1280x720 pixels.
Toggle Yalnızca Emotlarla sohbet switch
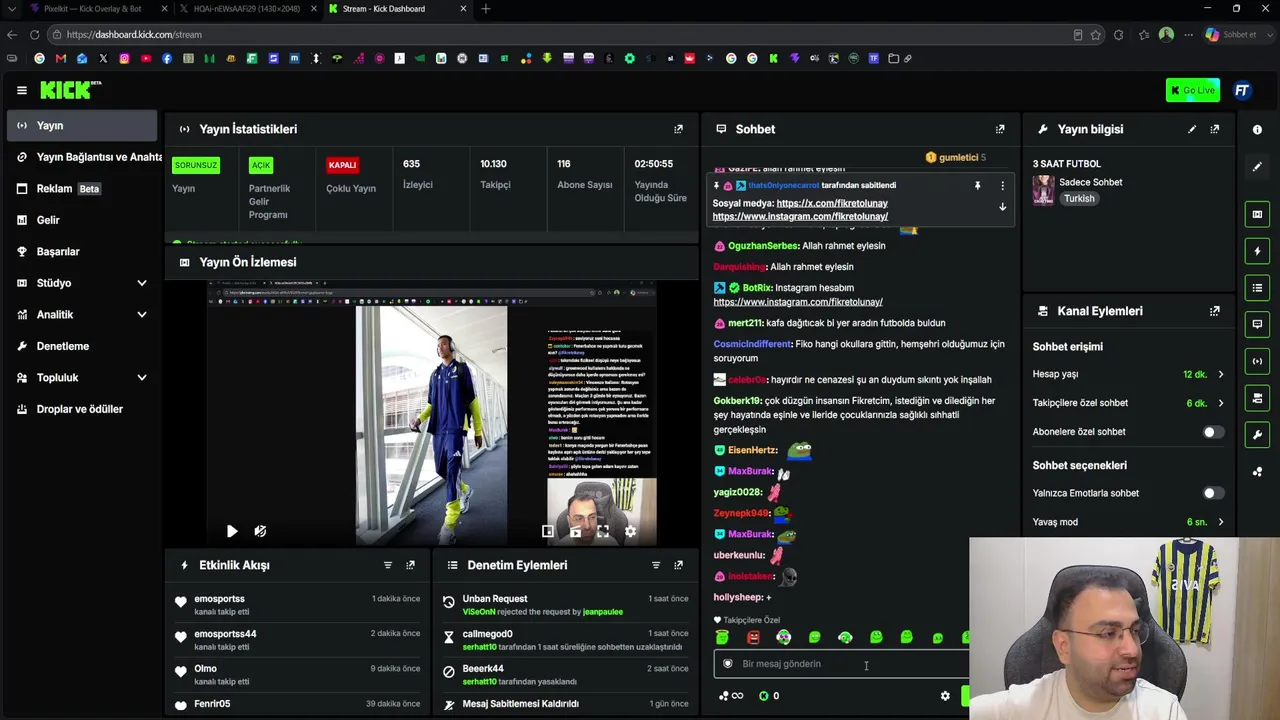click(1212, 493)
